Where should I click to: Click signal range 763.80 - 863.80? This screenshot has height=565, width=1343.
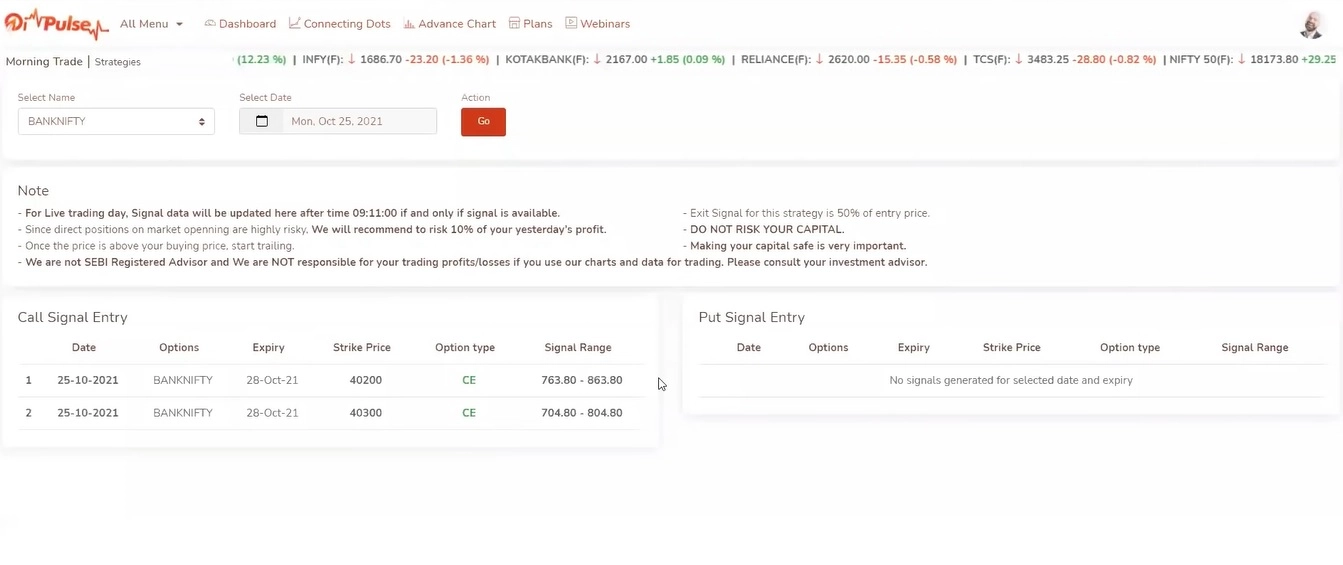point(582,381)
